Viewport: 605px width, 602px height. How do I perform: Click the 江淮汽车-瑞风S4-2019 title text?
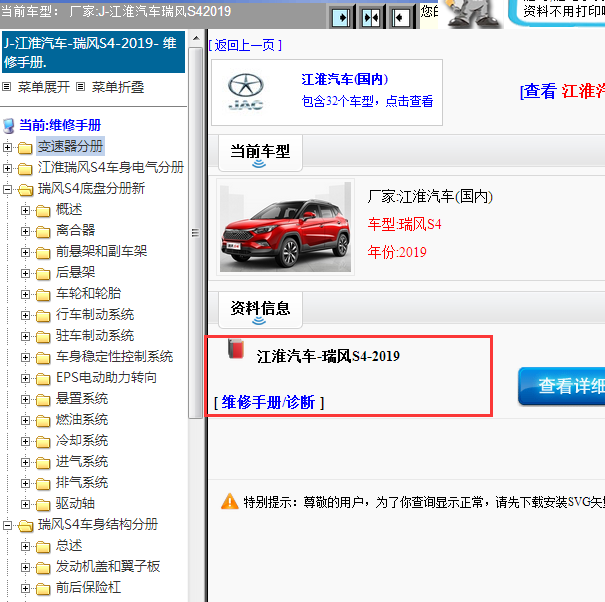(x=328, y=356)
